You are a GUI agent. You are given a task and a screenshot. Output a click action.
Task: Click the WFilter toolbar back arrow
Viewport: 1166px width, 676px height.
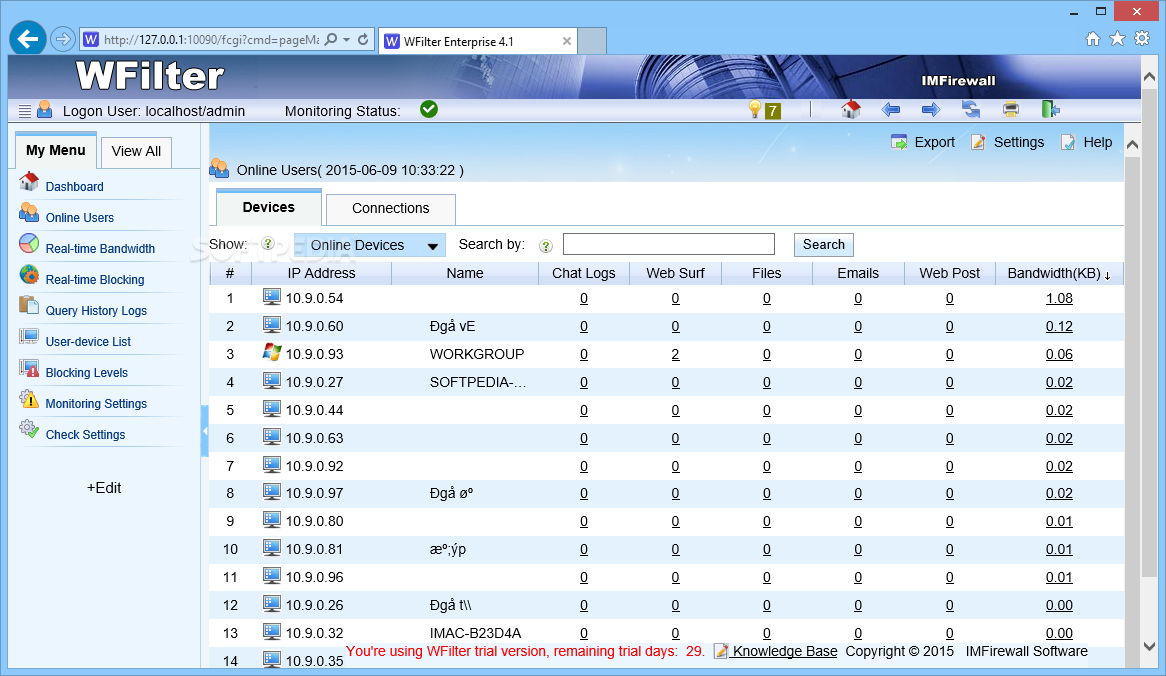(x=890, y=110)
